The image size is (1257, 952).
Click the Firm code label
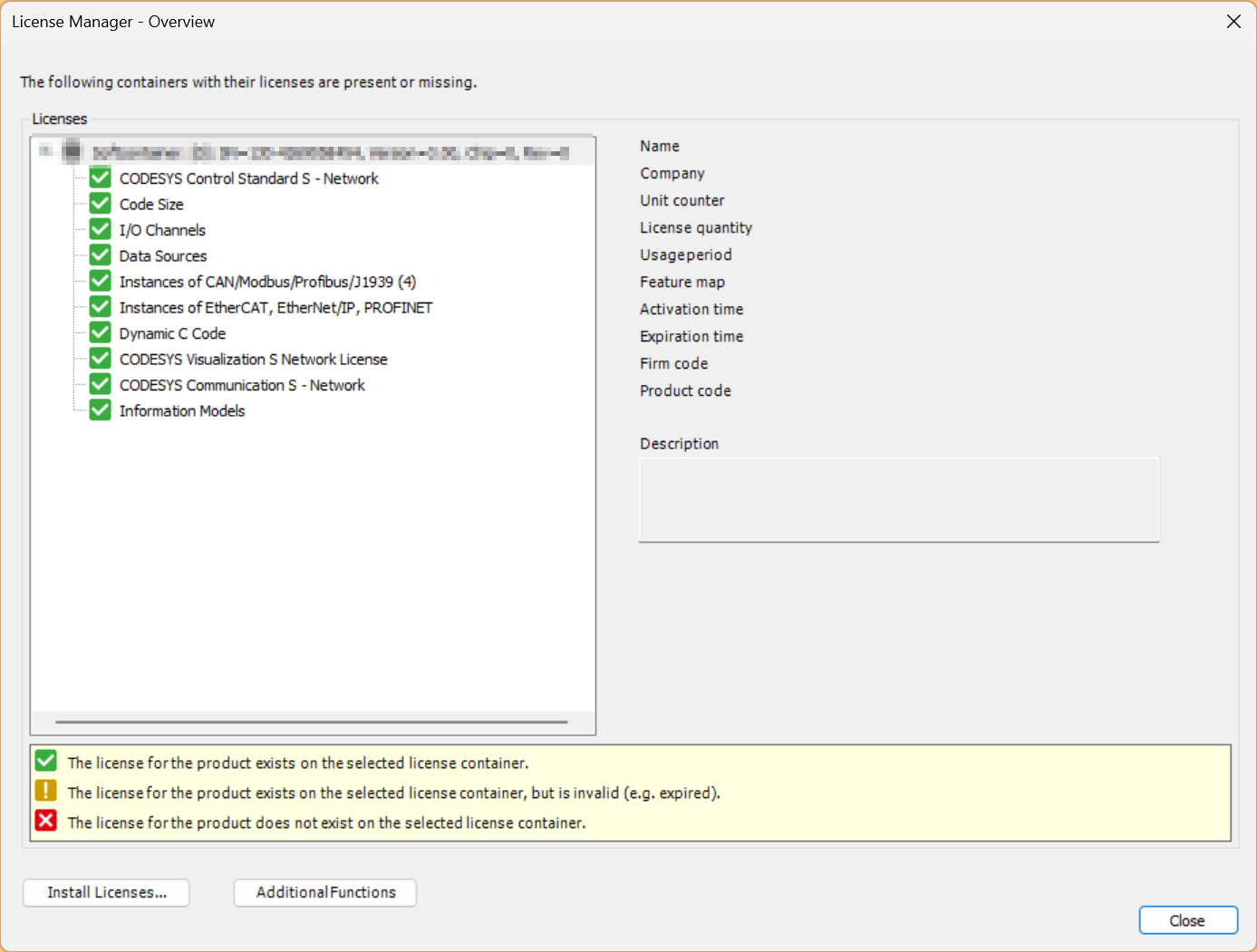[674, 363]
